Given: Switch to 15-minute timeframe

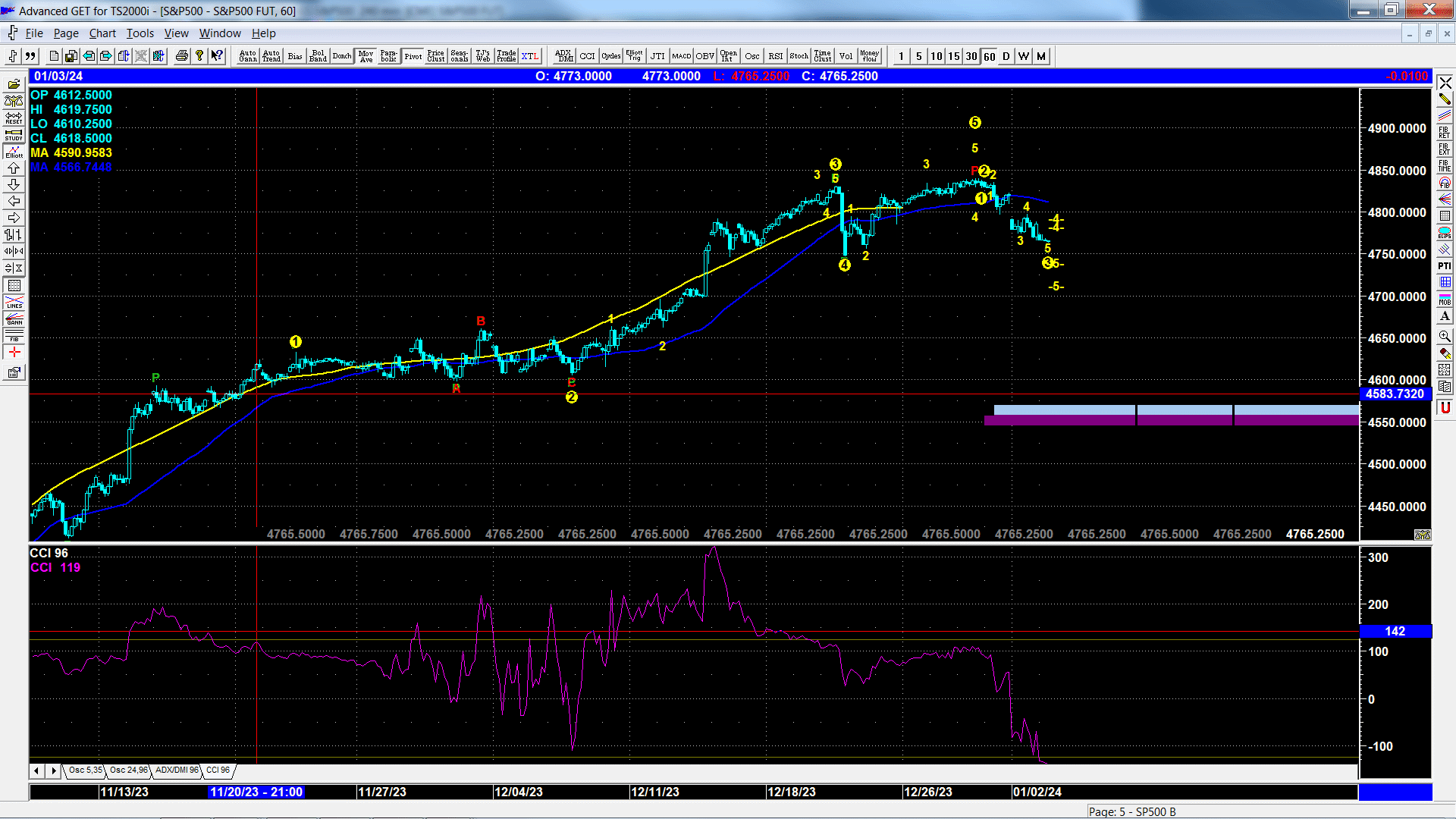Looking at the screenshot, I should pyautogui.click(x=954, y=56).
